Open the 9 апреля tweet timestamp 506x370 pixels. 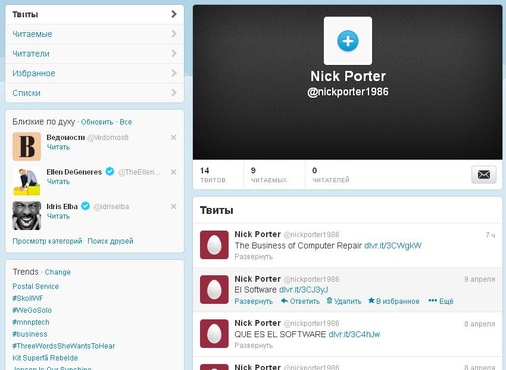[x=480, y=279]
